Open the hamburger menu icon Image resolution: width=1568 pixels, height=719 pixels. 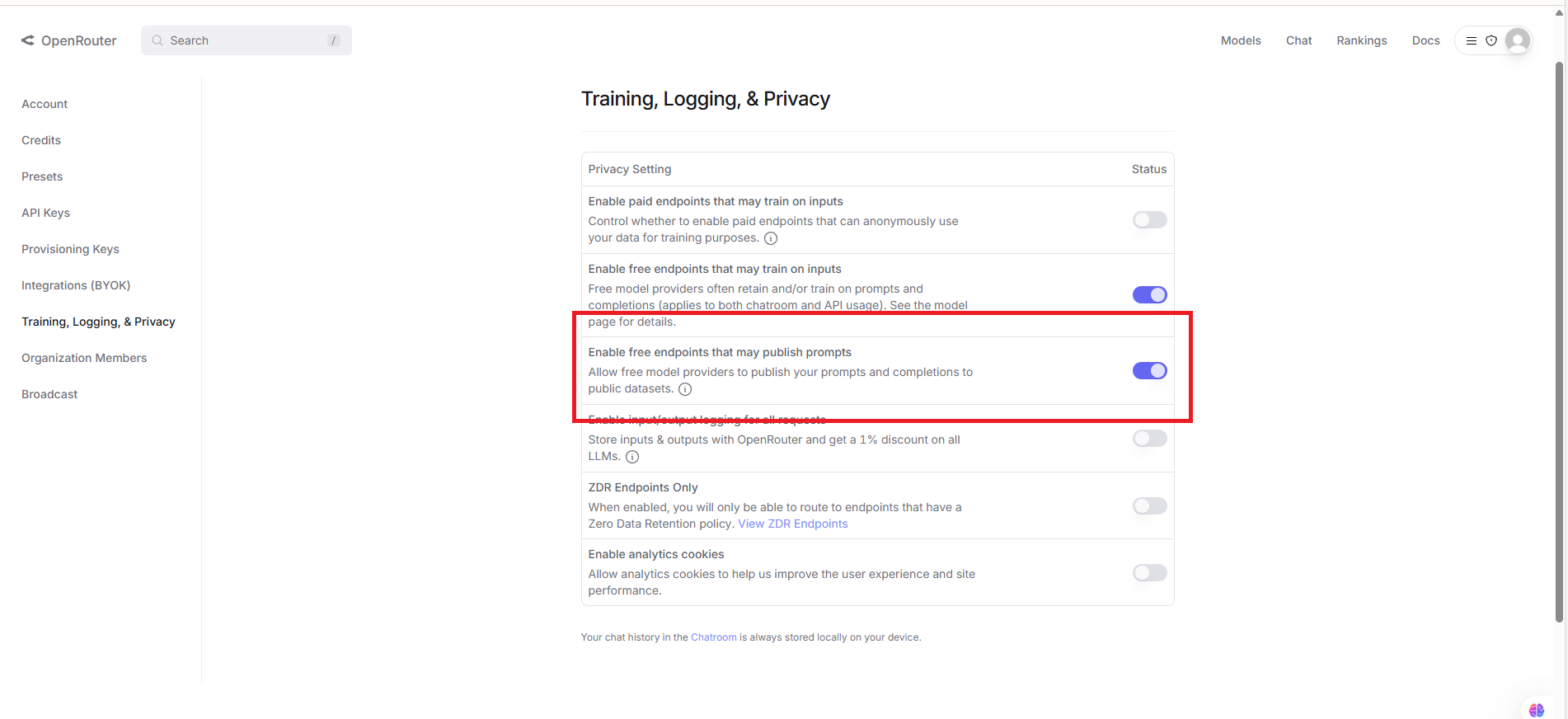pos(1472,40)
